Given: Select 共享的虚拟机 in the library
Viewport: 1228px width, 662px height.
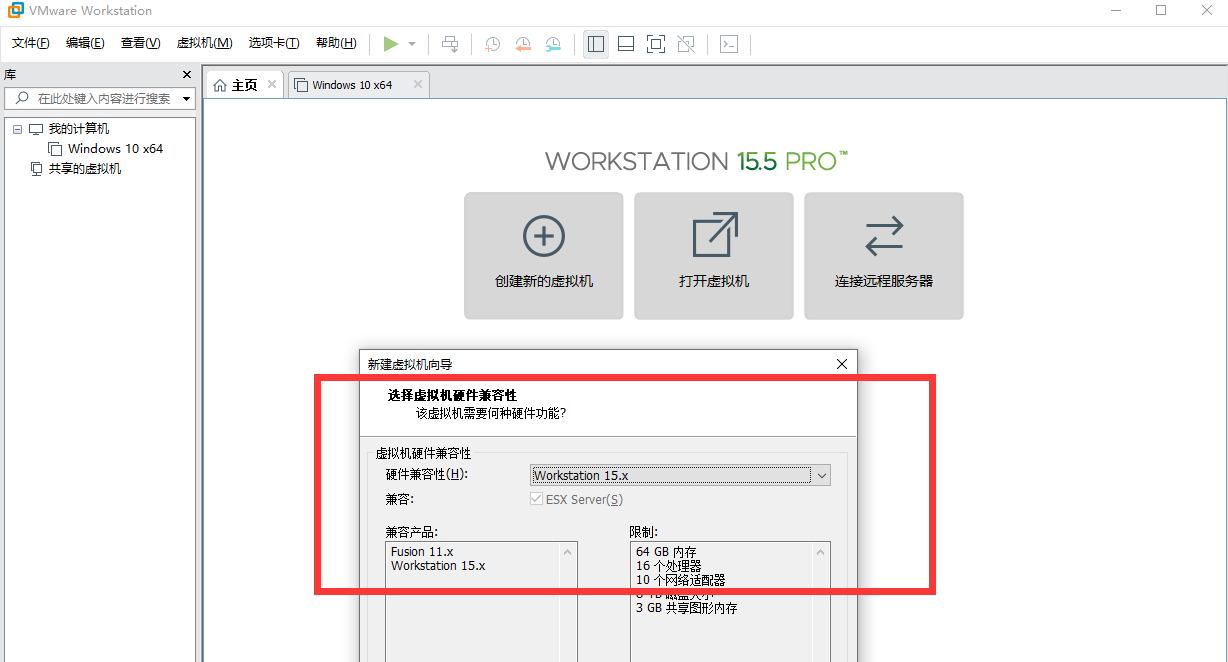Looking at the screenshot, I should click(x=85, y=169).
